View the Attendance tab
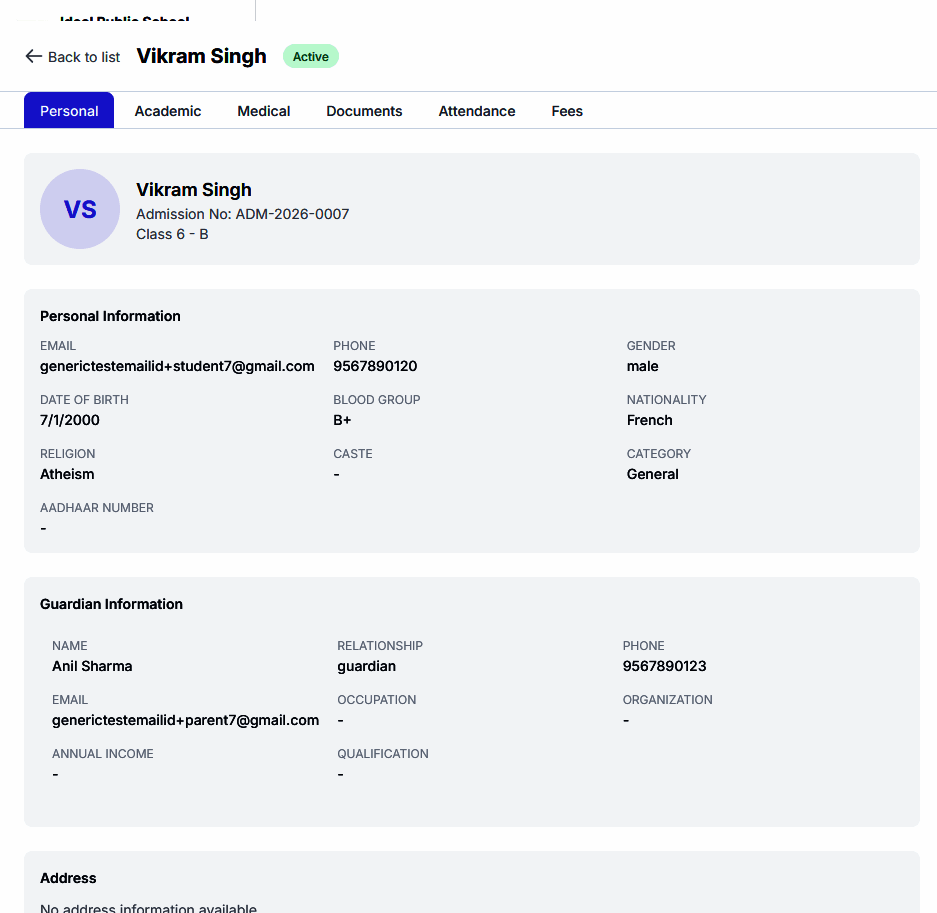Viewport: 937px width, 913px height. click(x=477, y=111)
